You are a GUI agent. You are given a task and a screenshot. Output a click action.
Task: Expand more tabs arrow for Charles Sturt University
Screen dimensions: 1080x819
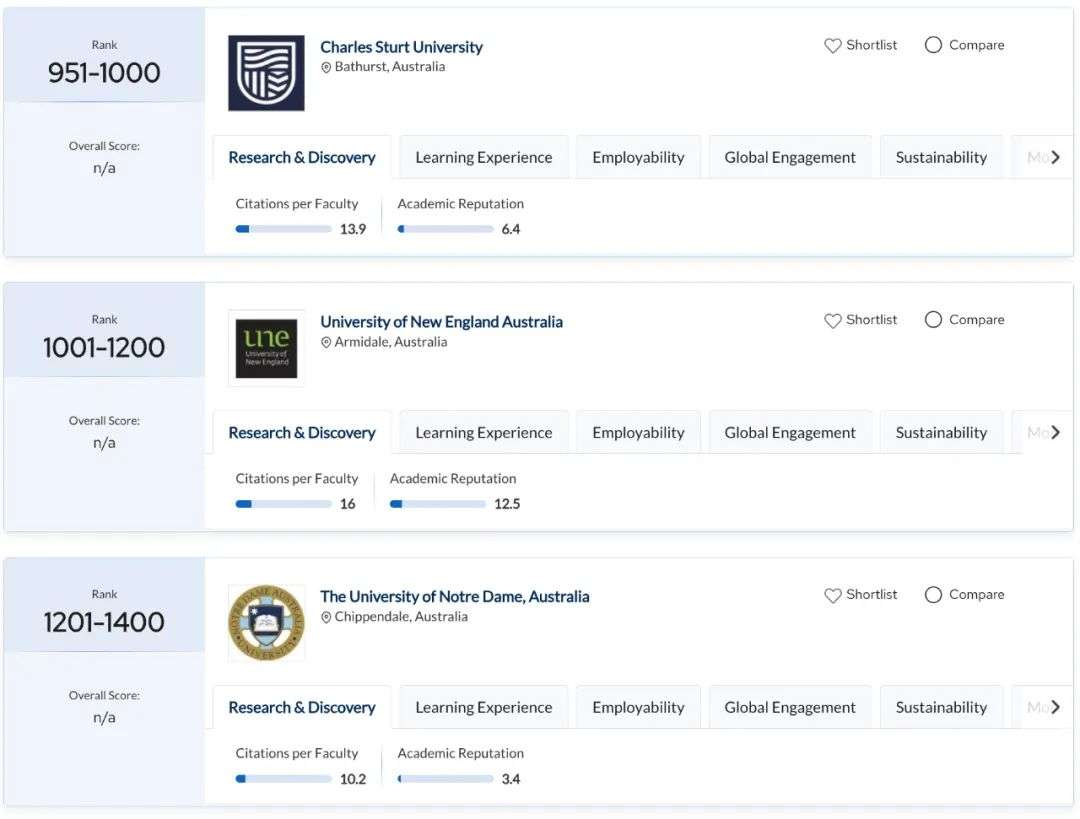[1055, 158]
